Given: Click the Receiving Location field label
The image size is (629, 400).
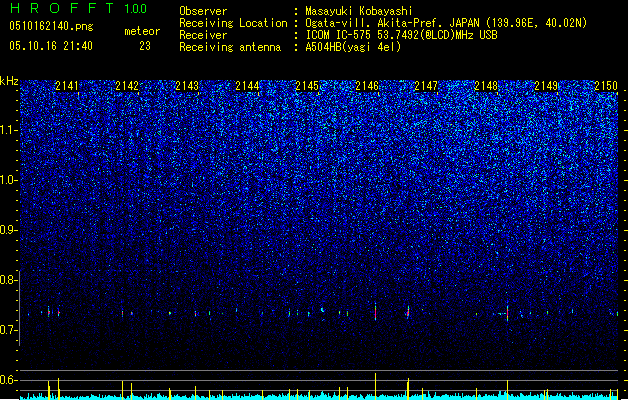Looking at the screenshot, I should (233, 23).
